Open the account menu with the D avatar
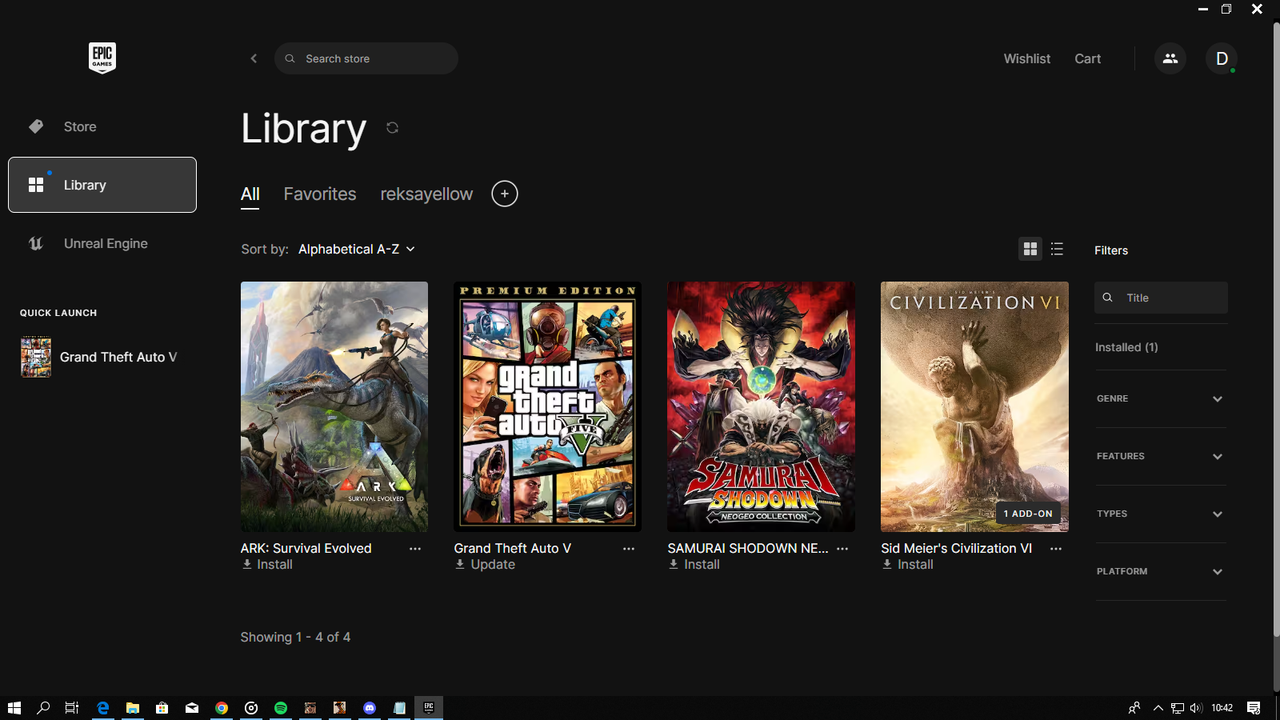The image size is (1280, 720). tap(1221, 59)
